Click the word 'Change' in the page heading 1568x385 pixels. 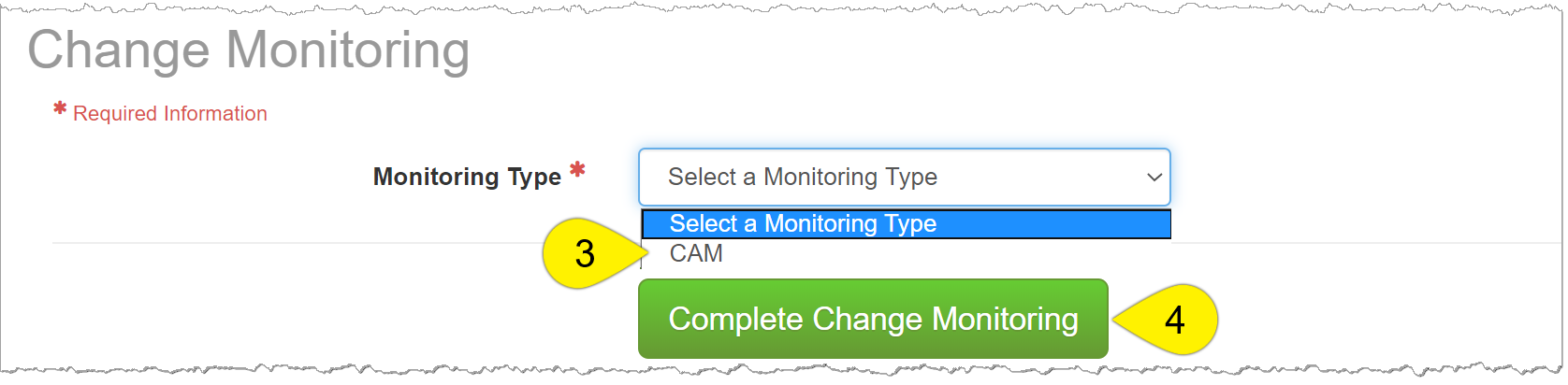(x=119, y=50)
